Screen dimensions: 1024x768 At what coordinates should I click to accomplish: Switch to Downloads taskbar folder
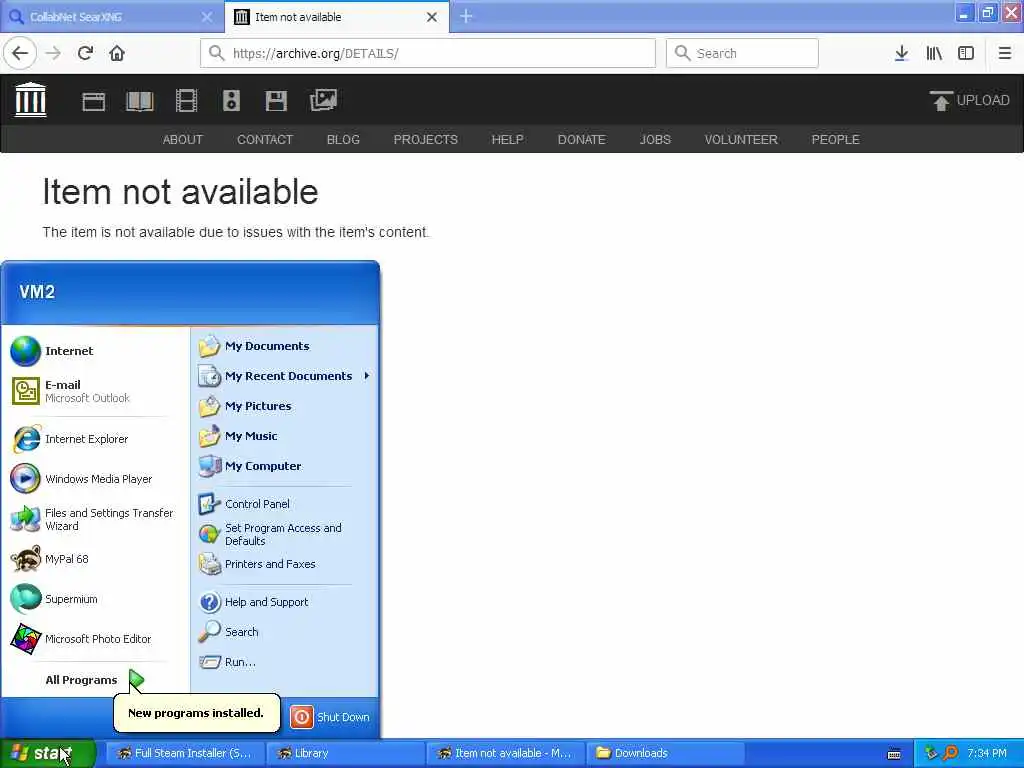click(665, 753)
